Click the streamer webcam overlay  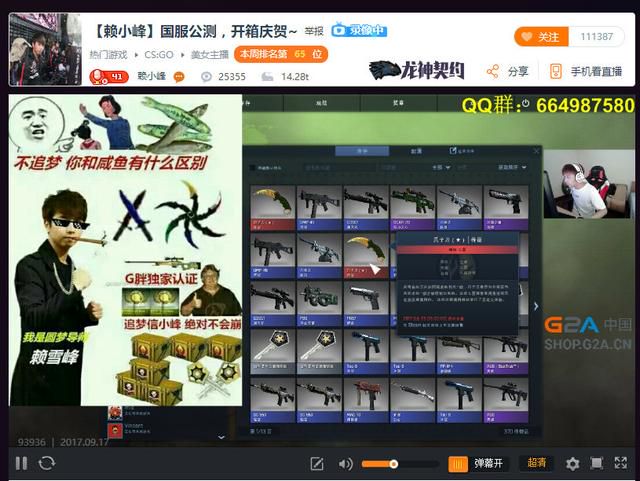589,184
